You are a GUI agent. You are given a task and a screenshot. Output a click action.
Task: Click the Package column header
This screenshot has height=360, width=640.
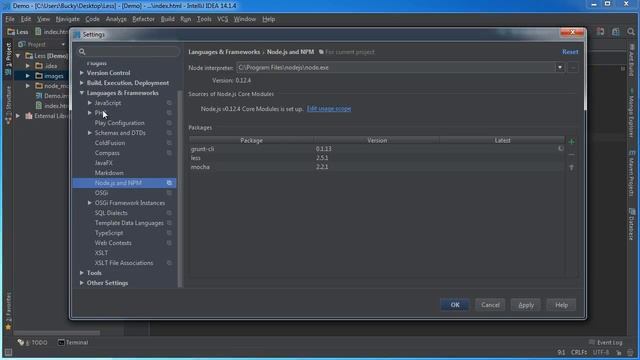pos(251,140)
